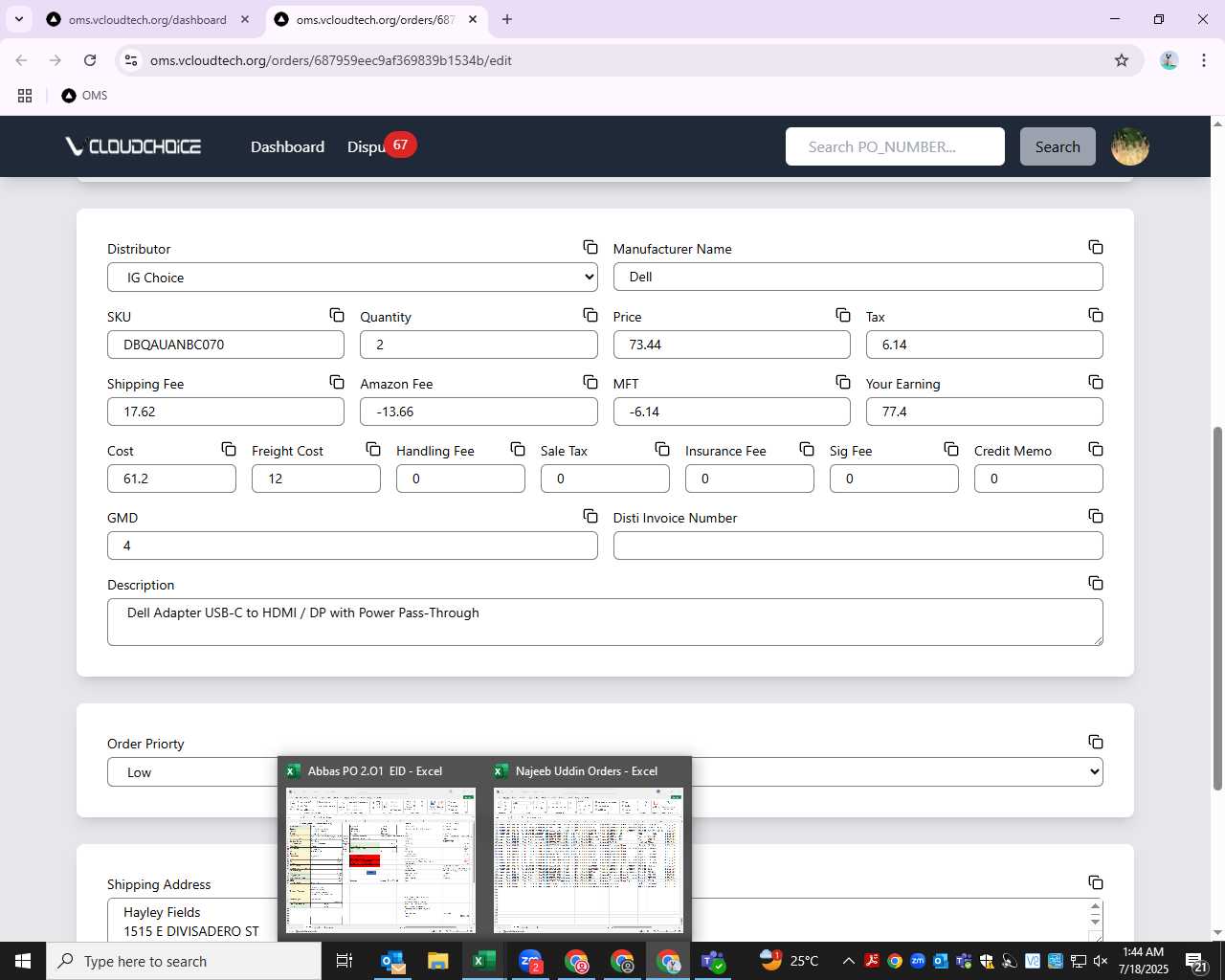The width and height of the screenshot is (1225, 980).
Task: Open the Chrome apps grid shortcut
Action: point(25,96)
